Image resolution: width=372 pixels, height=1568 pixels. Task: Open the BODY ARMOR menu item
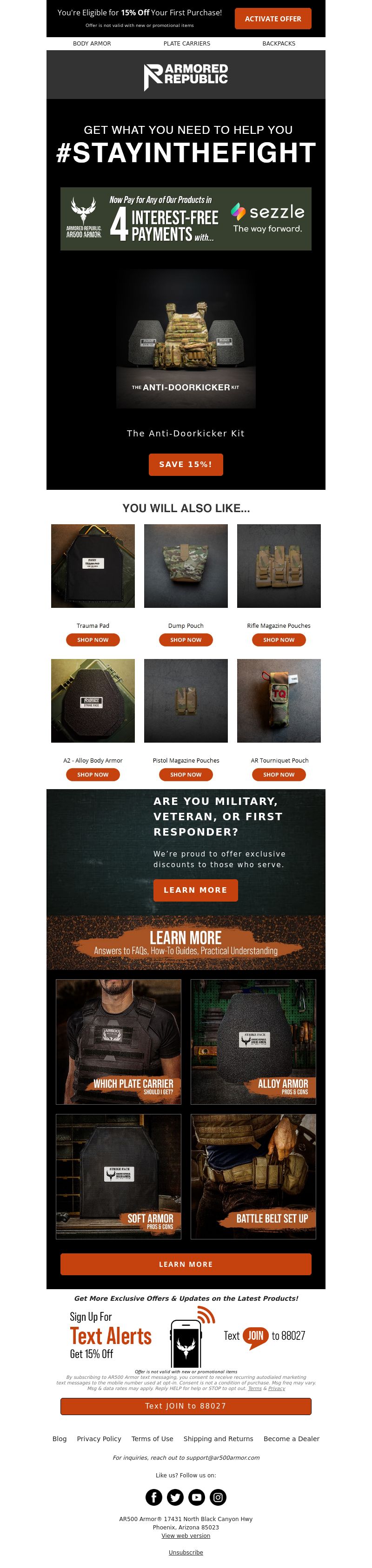pos(92,44)
